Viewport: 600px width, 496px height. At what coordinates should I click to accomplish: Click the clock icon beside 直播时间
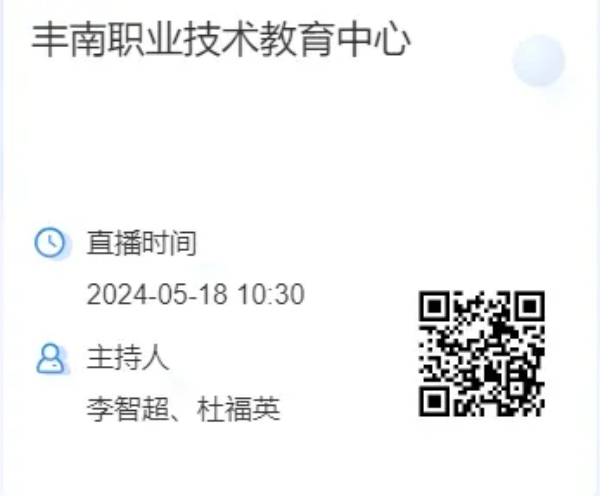click(x=50, y=243)
